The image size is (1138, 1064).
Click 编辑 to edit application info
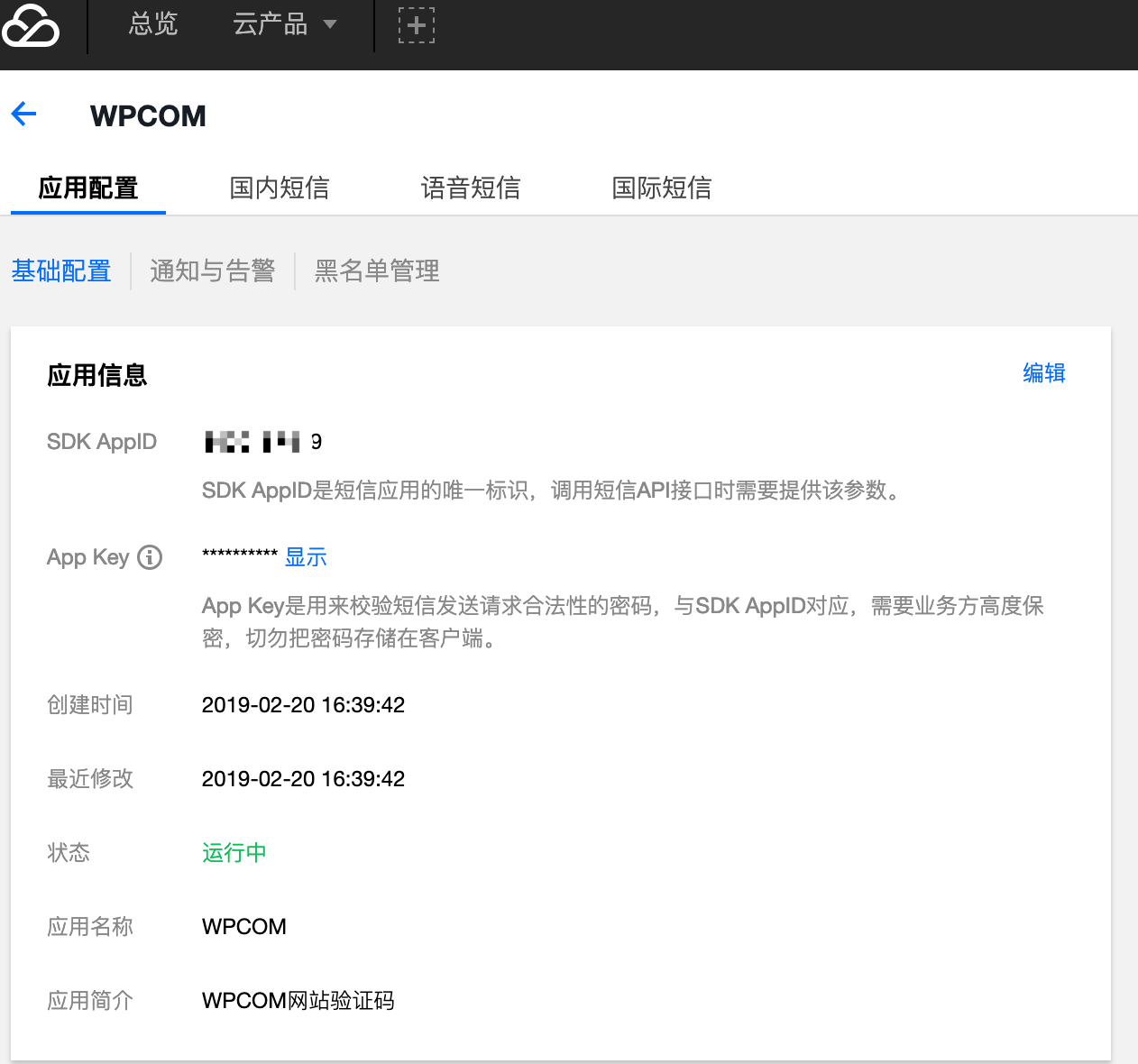coord(1043,372)
